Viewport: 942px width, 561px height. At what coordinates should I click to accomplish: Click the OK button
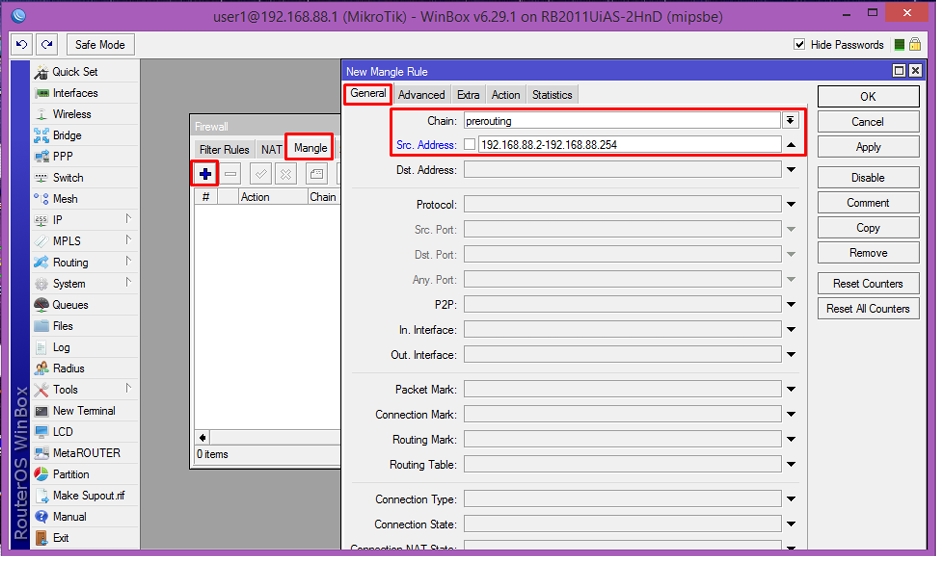click(868, 97)
